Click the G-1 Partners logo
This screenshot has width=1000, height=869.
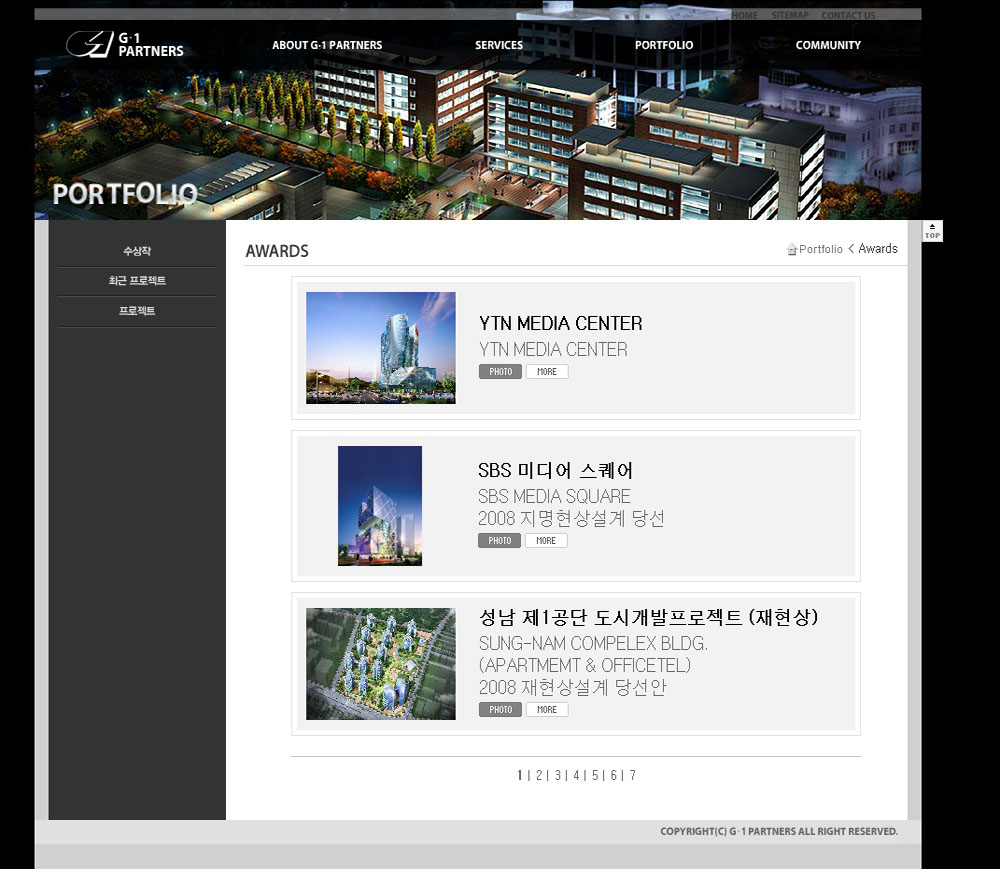125,45
